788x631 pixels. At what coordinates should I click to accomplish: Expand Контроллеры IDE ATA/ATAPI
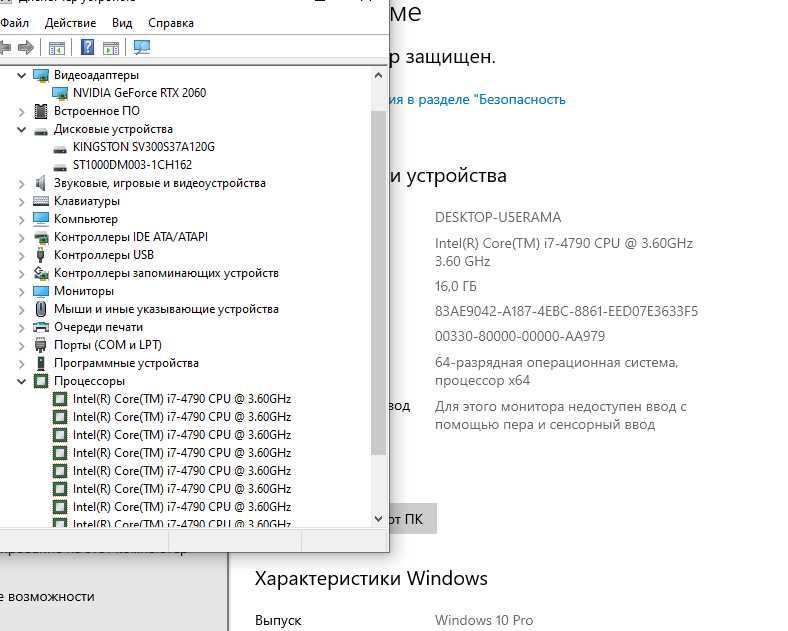point(21,238)
